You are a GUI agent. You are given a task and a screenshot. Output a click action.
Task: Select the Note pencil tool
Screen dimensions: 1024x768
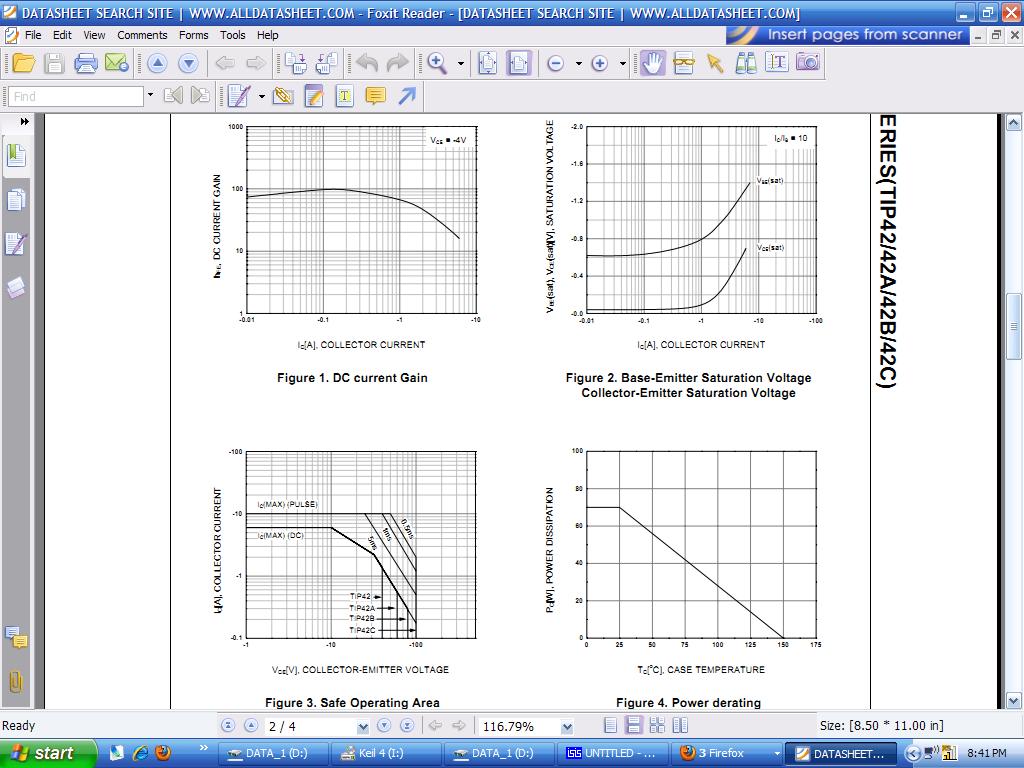[x=313, y=96]
